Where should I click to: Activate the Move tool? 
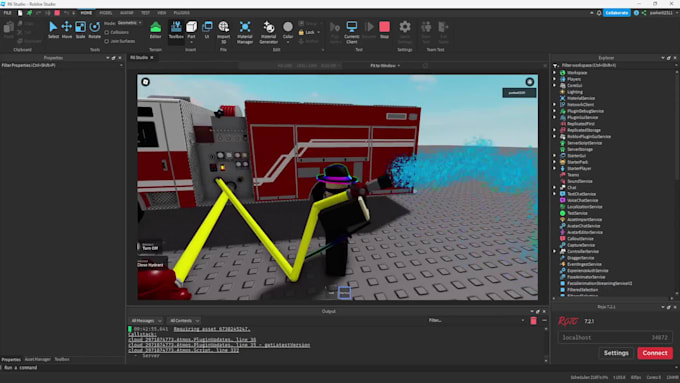click(x=67, y=30)
